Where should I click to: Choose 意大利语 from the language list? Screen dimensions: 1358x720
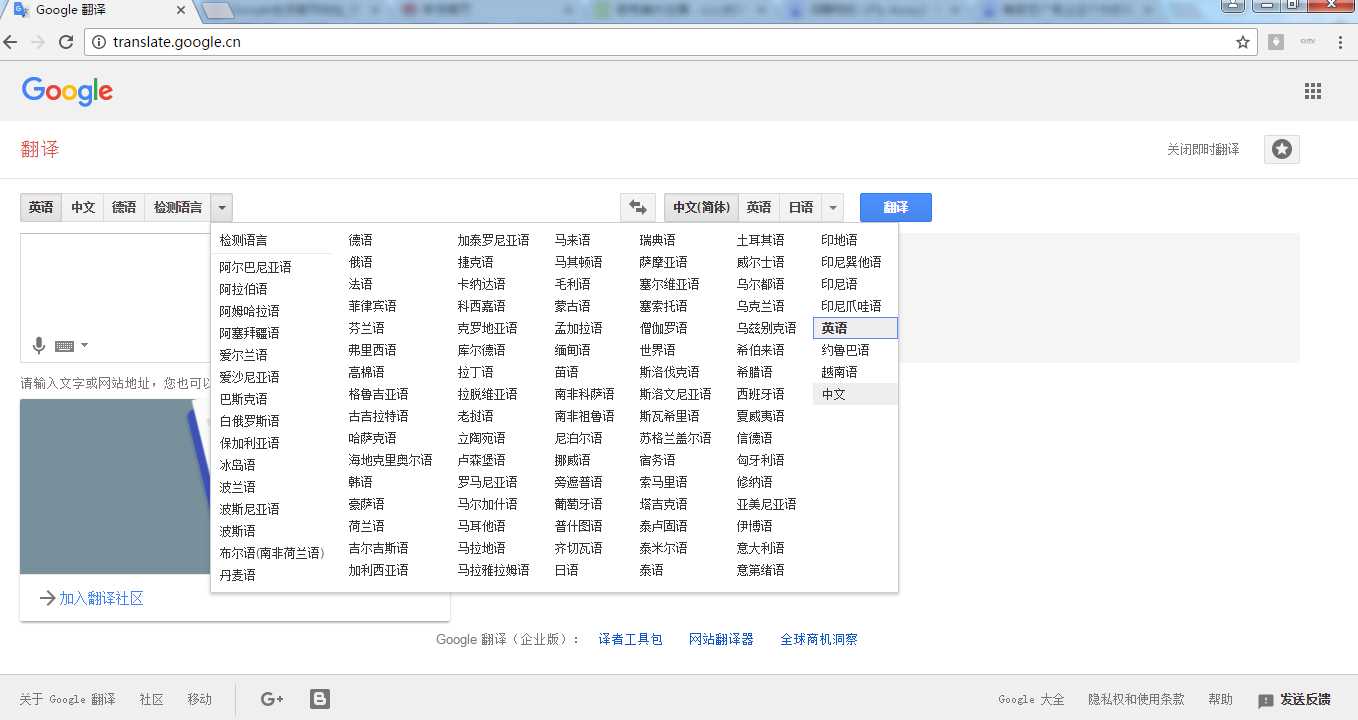pyautogui.click(x=761, y=548)
